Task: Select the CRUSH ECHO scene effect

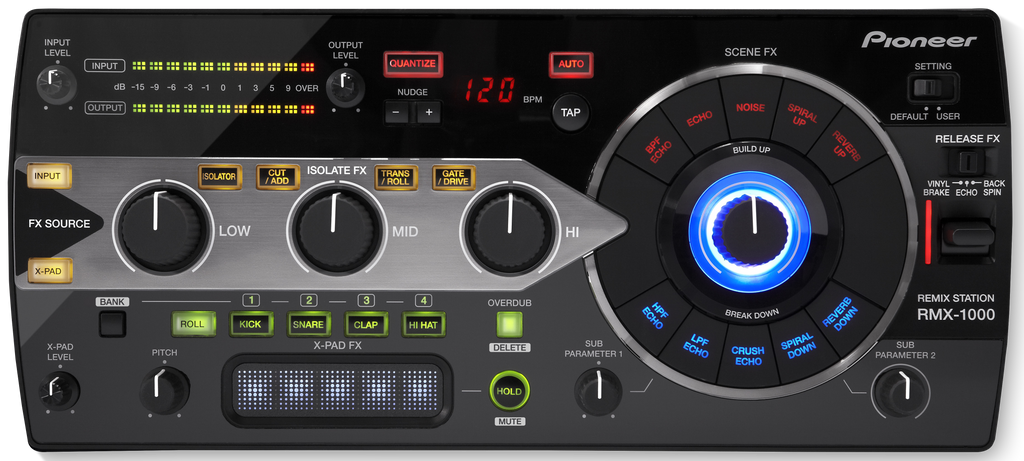Action: click(x=748, y=356)
